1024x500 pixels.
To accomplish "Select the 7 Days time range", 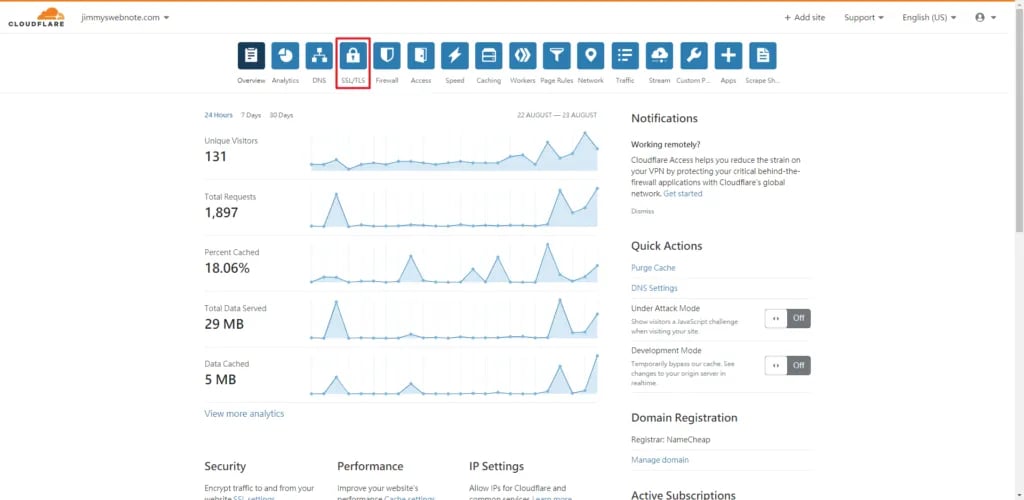I will (x=251, y=115).
